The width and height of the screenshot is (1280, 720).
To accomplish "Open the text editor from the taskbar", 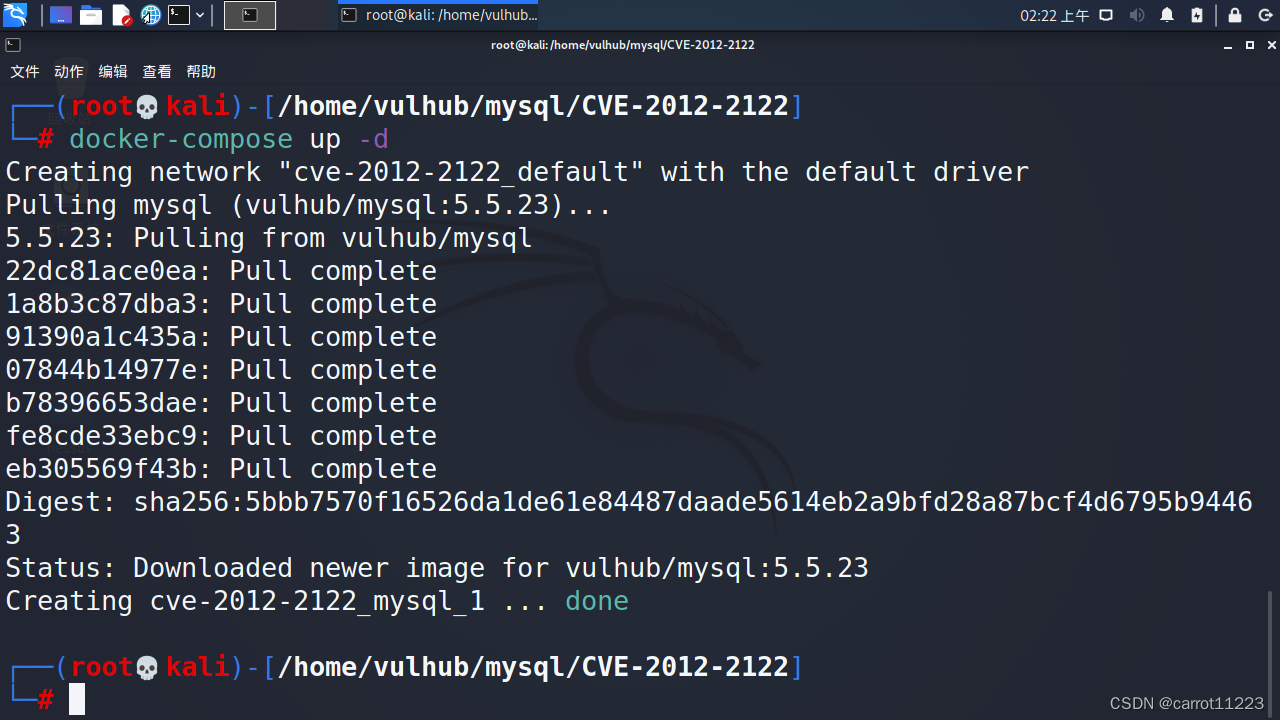I will click(121, 14).
